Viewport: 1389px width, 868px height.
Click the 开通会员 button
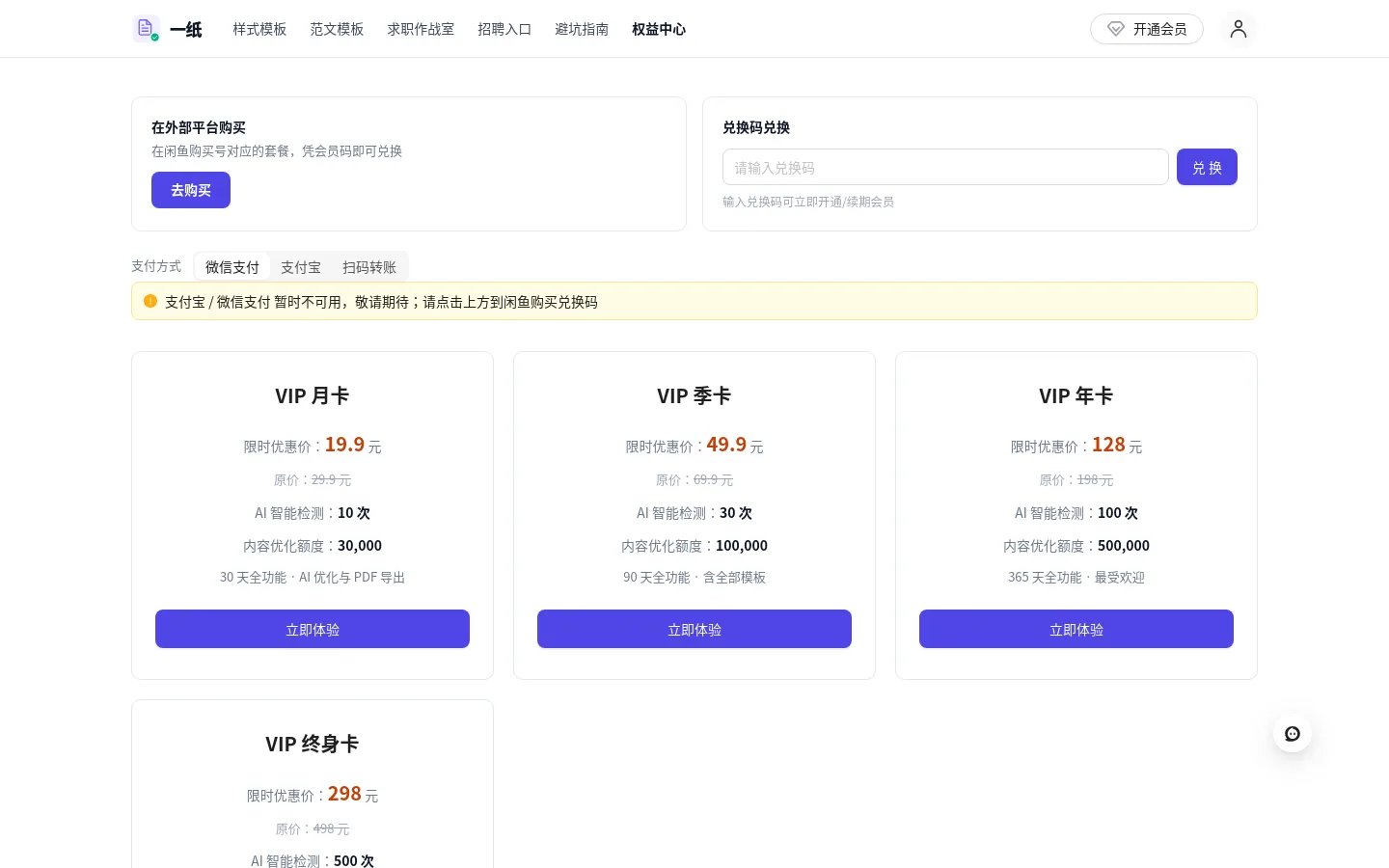1147,29
